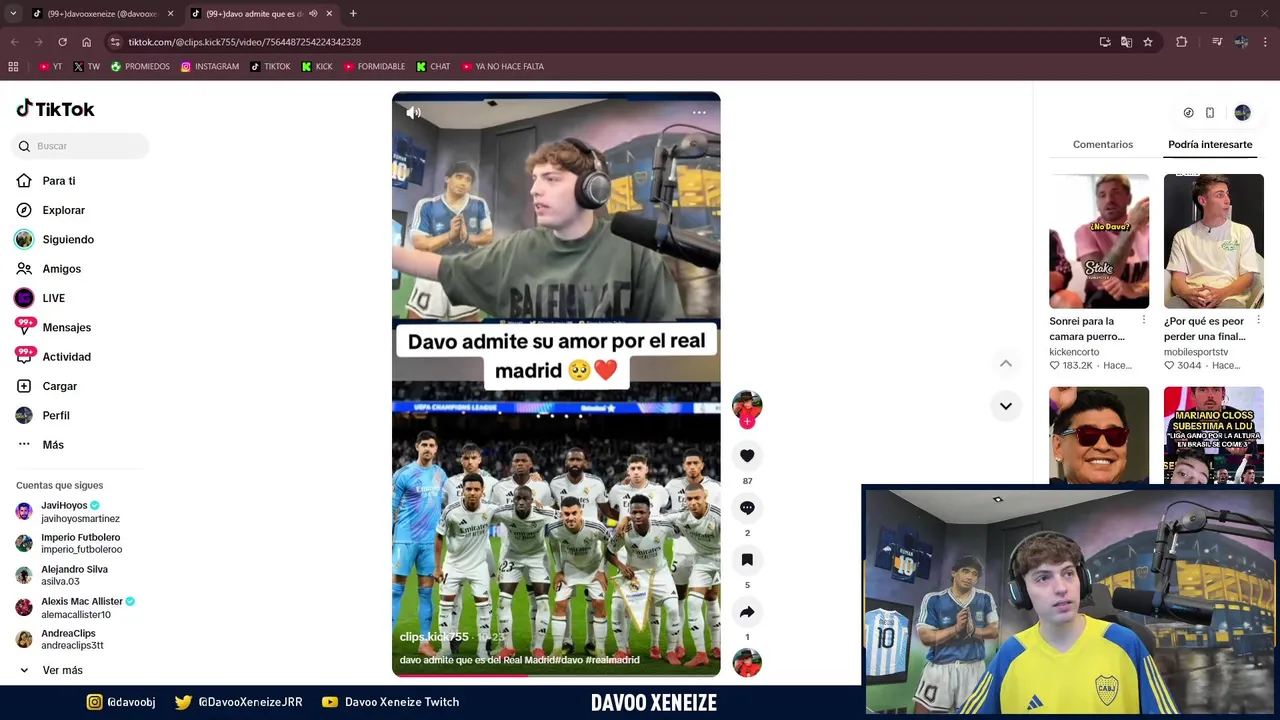Viewport: 1280px width, 720px height.
Task: Open a new browser tab
Action: pyautogui.click(x=353, y=14)
